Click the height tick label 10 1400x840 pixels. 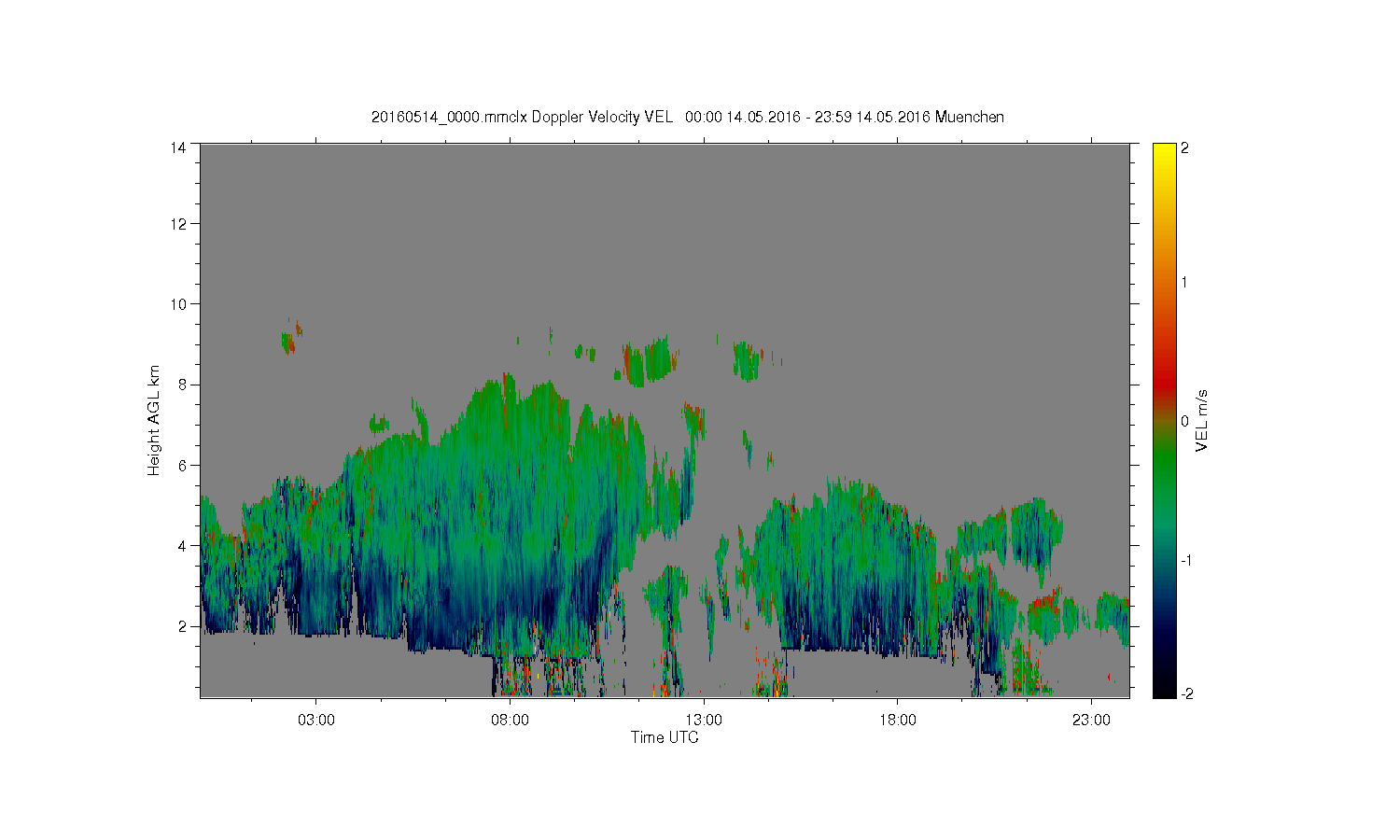tap(177, 303)
